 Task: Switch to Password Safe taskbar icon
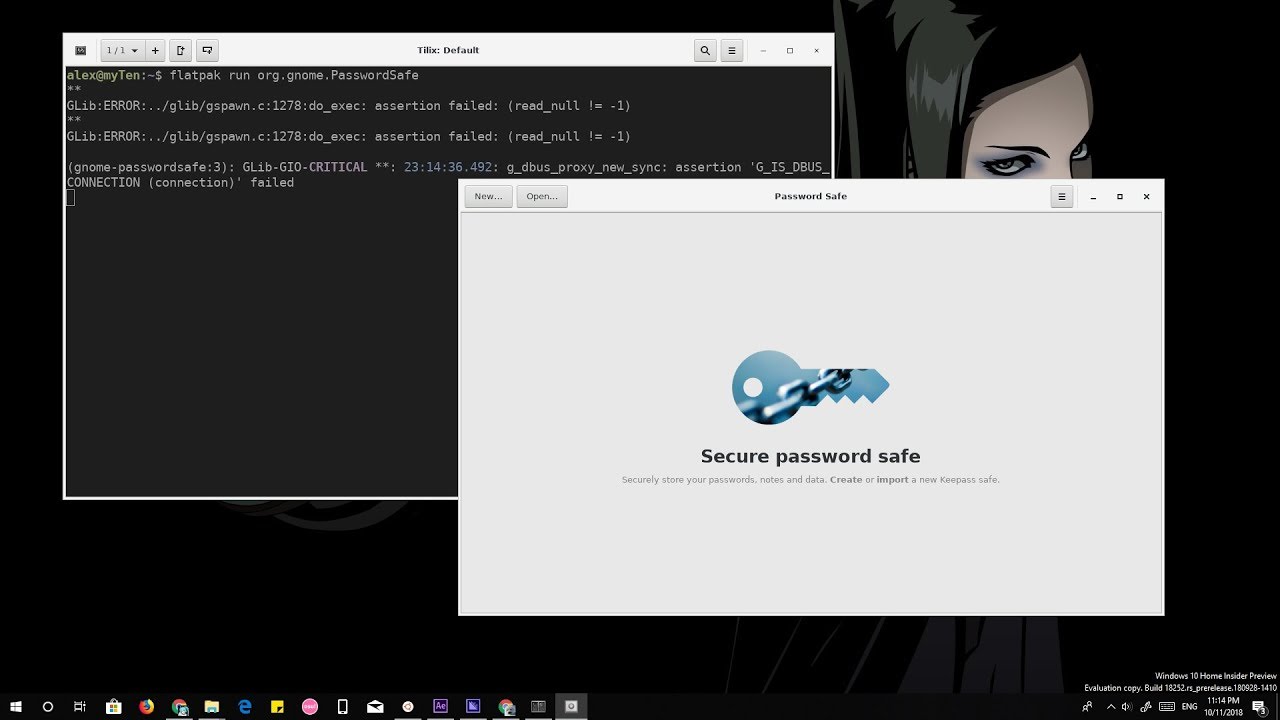[x=571, y=706]
